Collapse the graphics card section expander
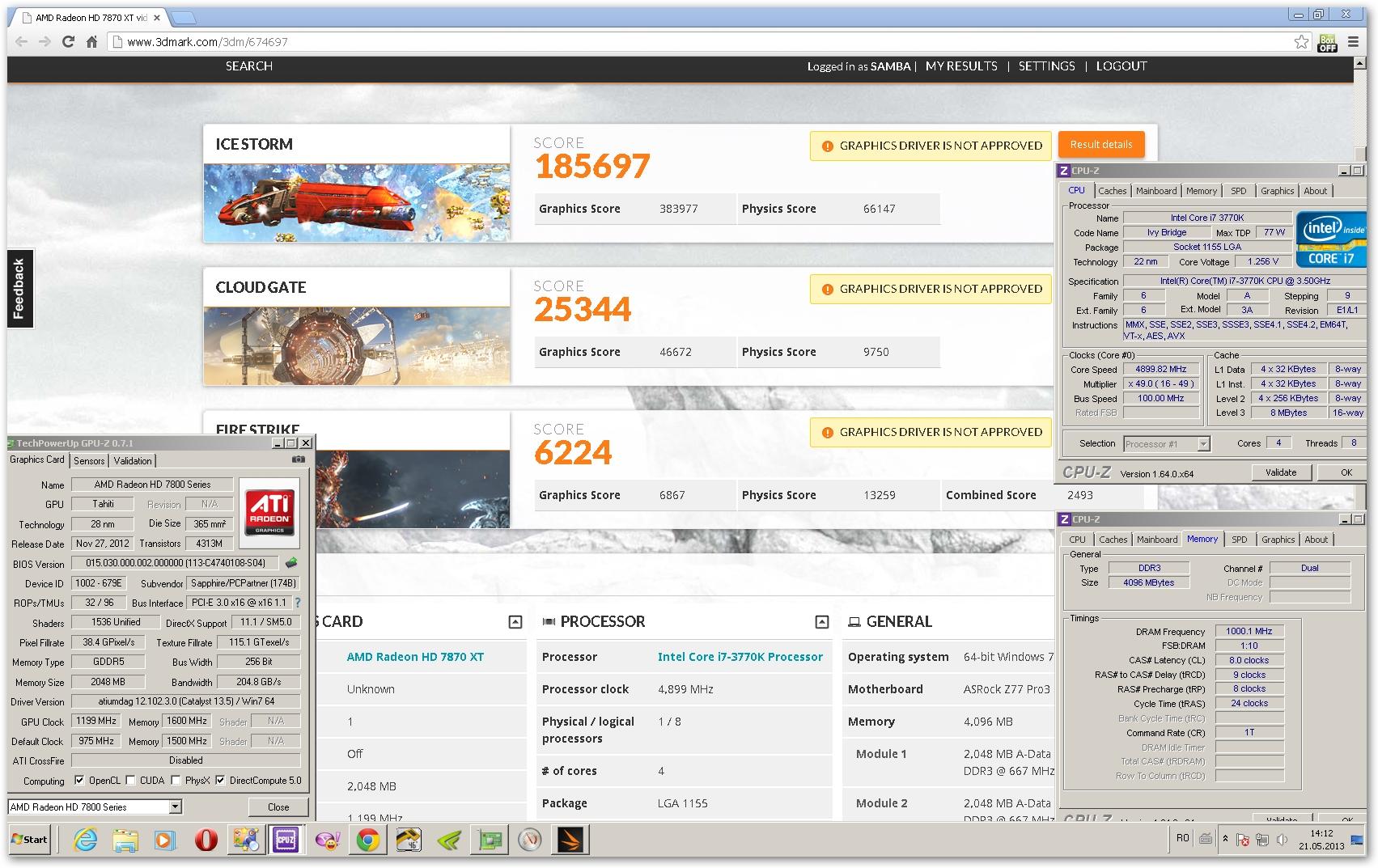Screen dimensions: 1378x868 pos(515,621)
